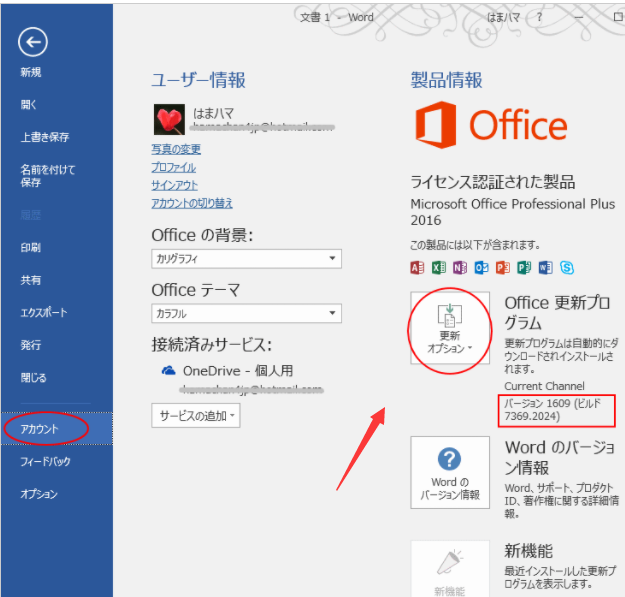Click the PowerPoint app icon
The image size is (625, 597).
pyautogui.click(x=503, y=267)
